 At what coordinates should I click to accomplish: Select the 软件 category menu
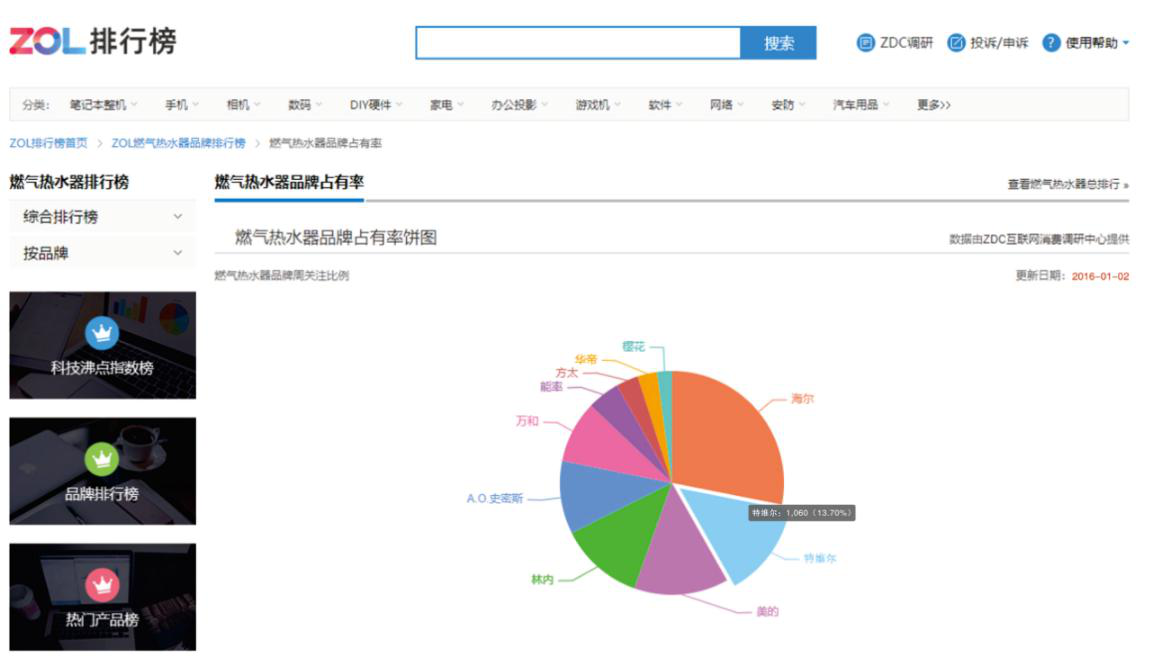pyautogui.click(x=666, y=105)
